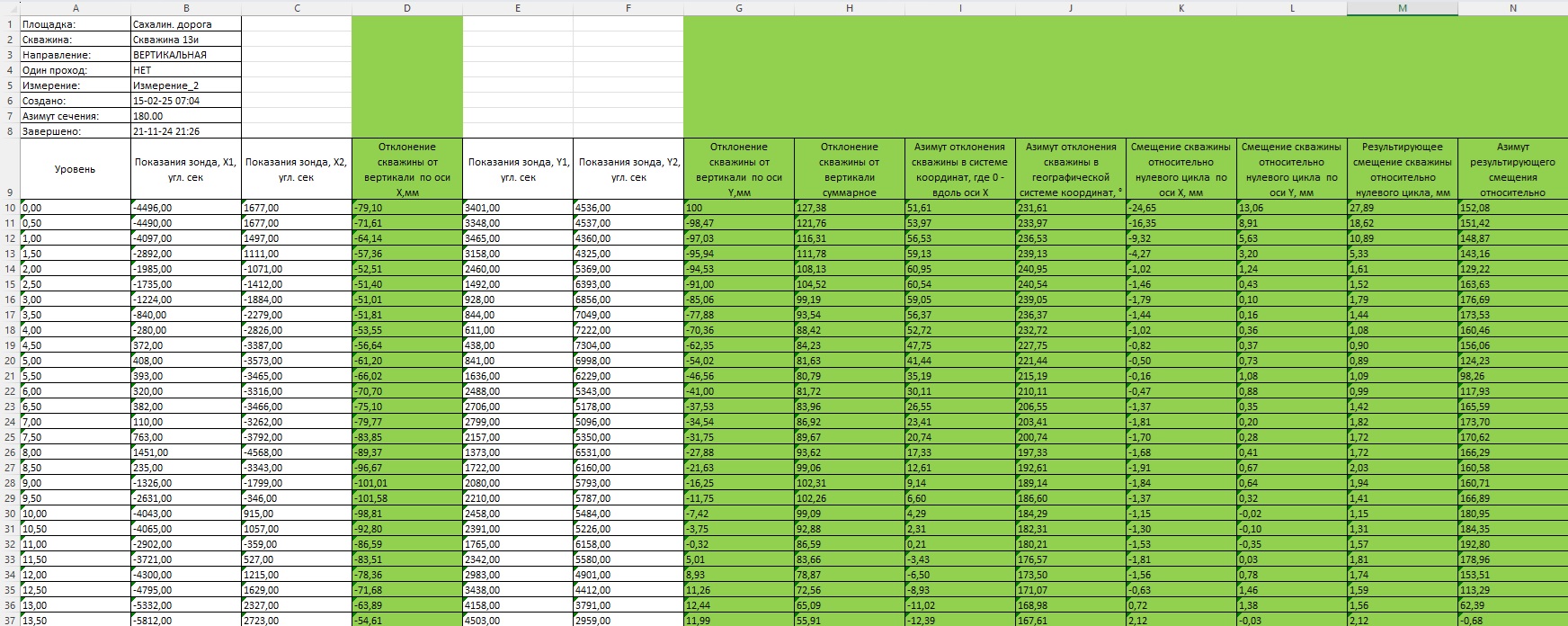Select the 'Показания зонда, X1' header cell
Image resolution: width=1568 pixels, height=626 pixels.
click(x=186, y=169)
